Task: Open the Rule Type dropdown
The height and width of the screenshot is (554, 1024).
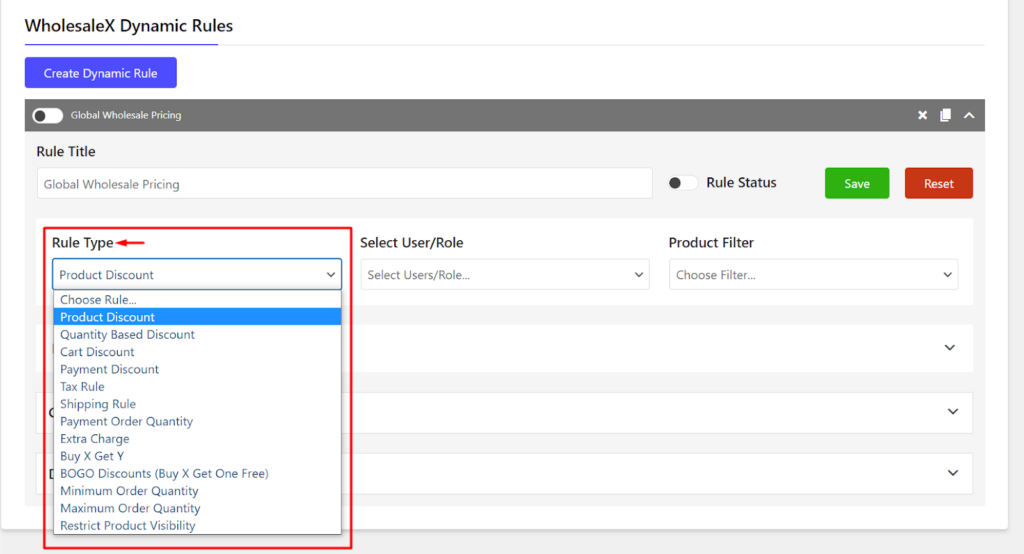Action: coord(197,275)
